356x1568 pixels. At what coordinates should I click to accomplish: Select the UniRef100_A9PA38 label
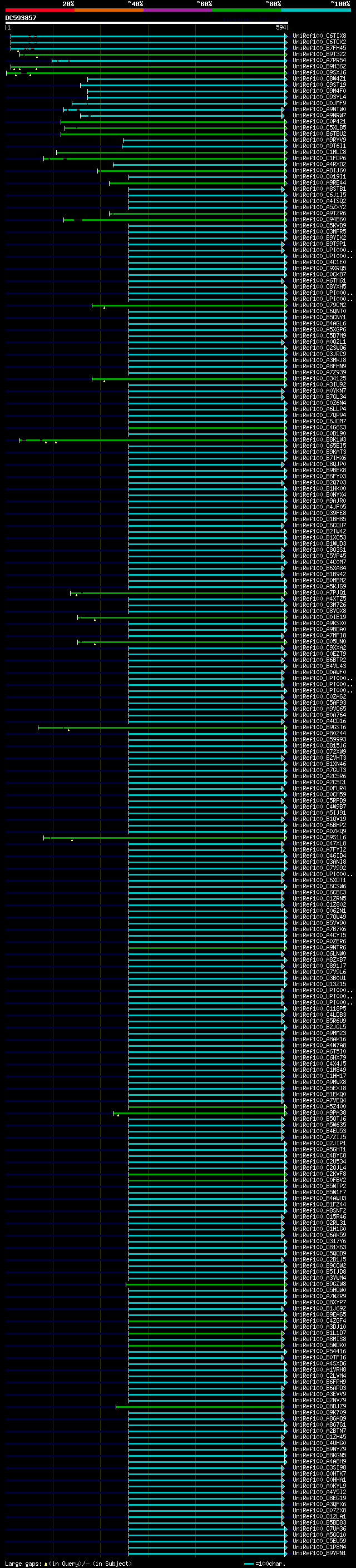[319, 1112]
